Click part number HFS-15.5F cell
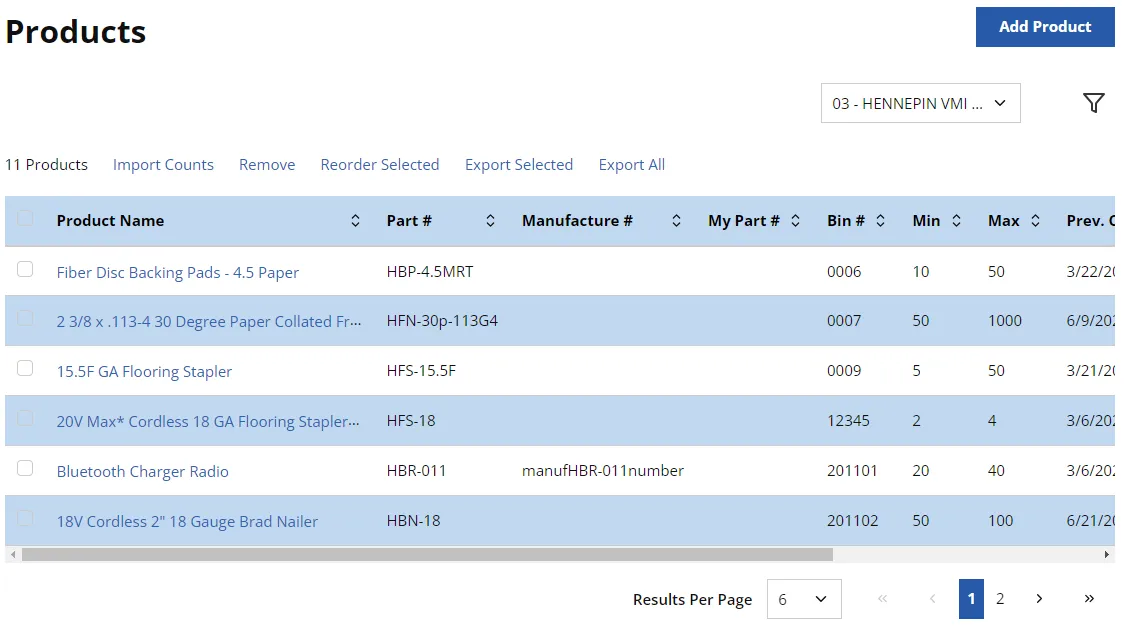Viewport: 1142px width, 631px height. pyautogui.click(x=421, y=371)
